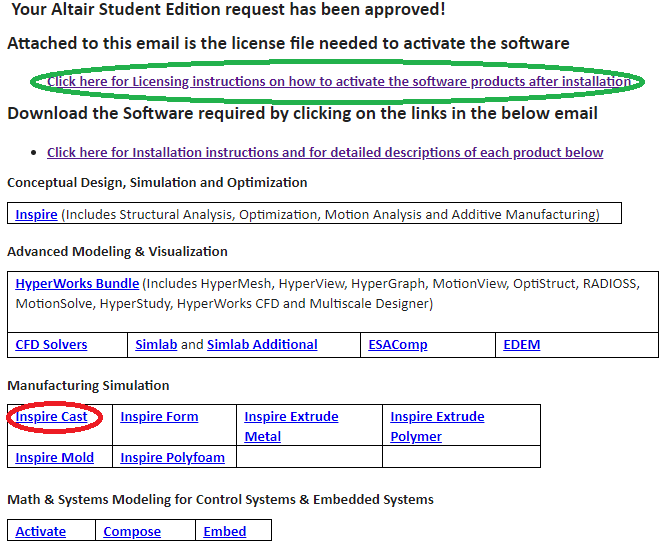Click the CFD Solvers link

[51, 344]
